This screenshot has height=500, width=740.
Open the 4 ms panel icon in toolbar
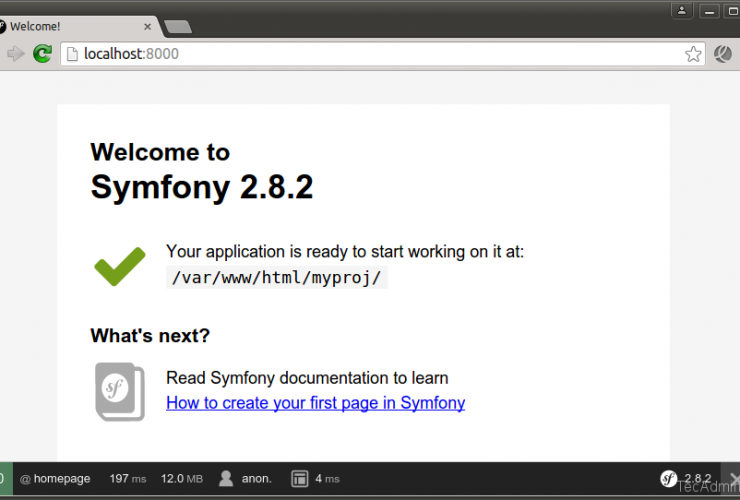299,479
